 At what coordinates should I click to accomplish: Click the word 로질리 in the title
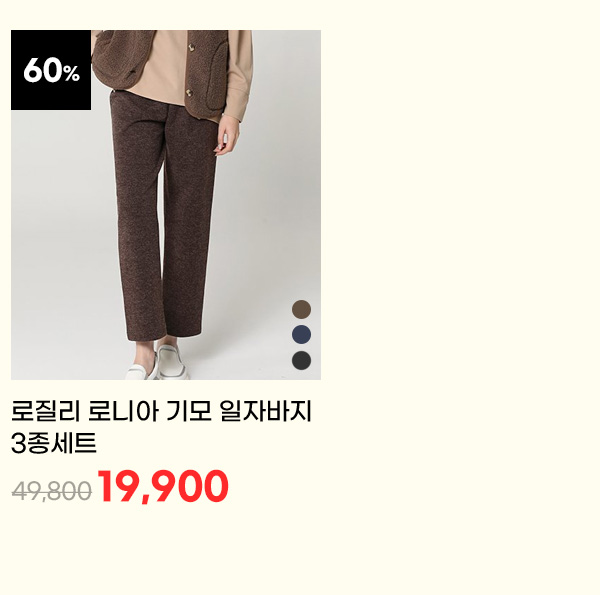(x=46, y=411)
